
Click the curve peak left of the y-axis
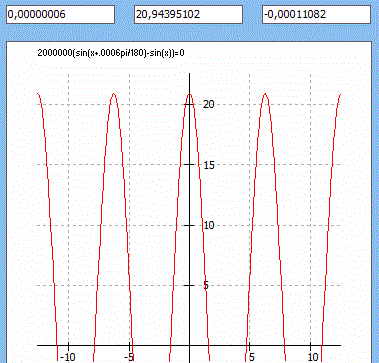pyautogui.click(x=114, y=94)
